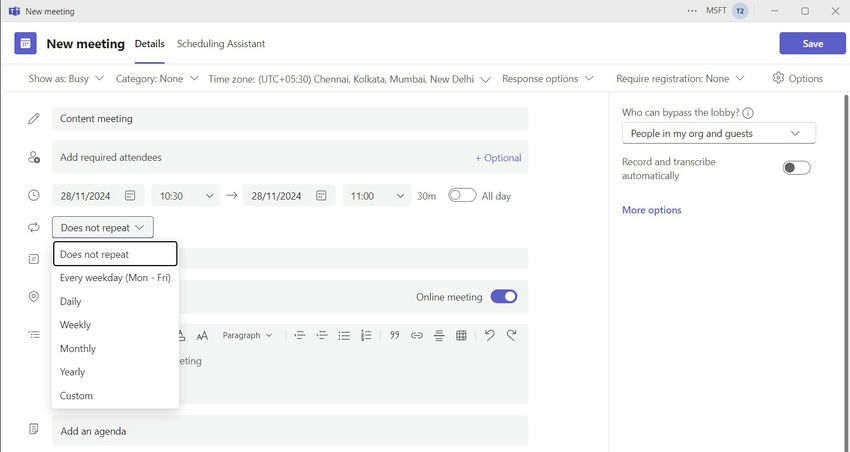Open the lobby bypass dropdown
Viewport: 850px width, 452px height.
(x=718, y=133)
